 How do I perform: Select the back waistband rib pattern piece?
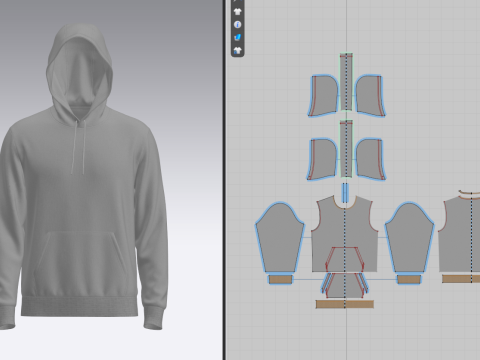461,279
